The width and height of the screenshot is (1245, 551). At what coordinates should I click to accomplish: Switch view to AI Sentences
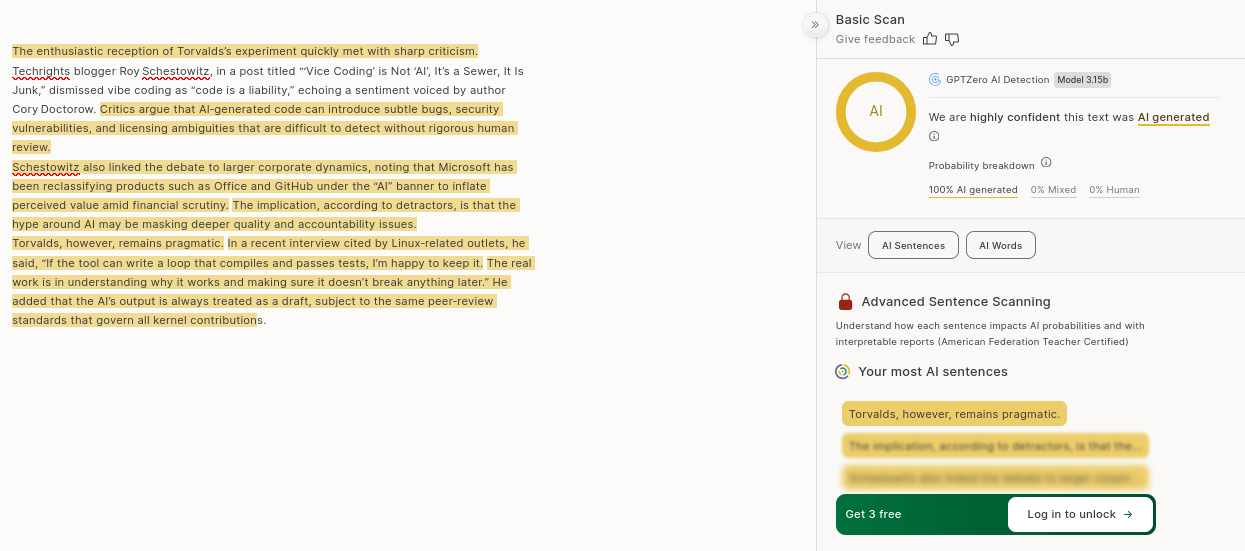tap(913, 245)
